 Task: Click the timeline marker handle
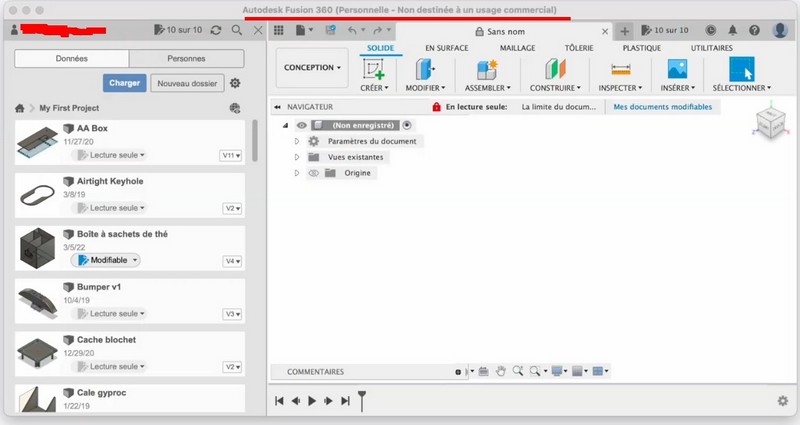[362, 400]
